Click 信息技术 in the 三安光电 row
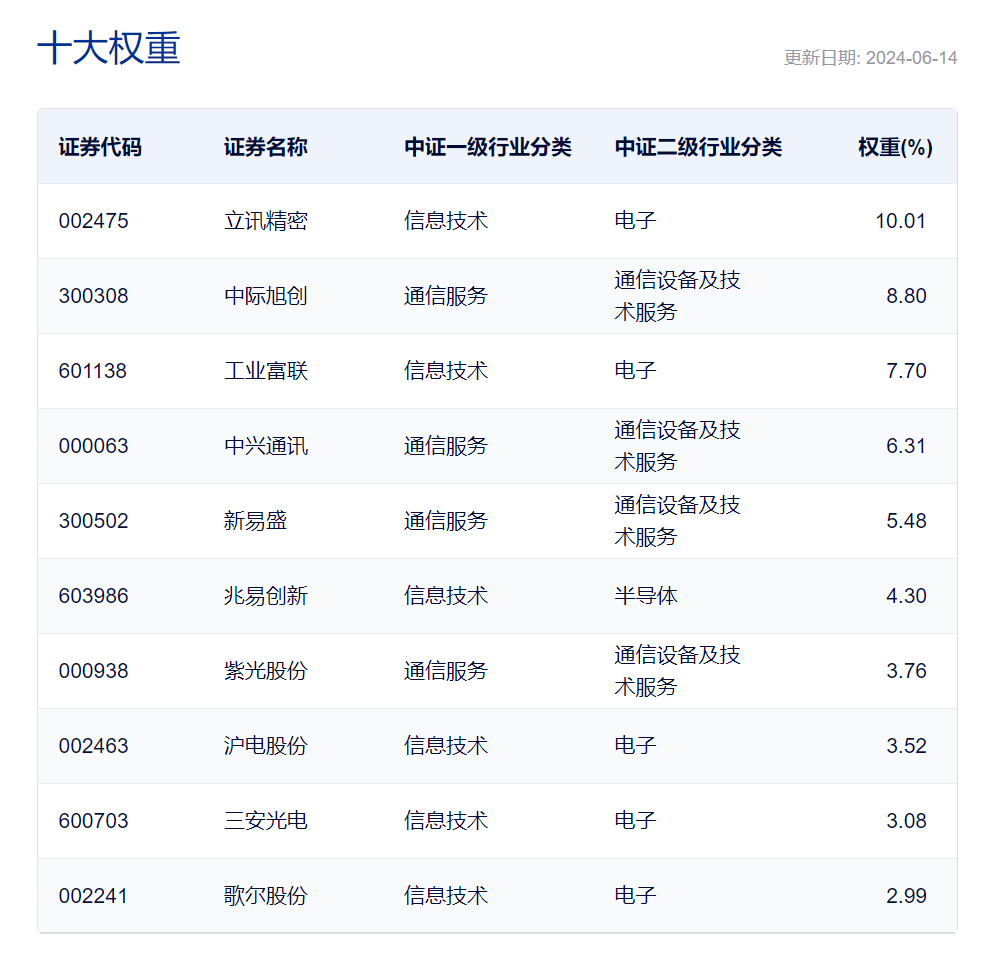Image resolution: width=996 pixels, height=958 pixels. pyautogui.click(x=446, y=821)
